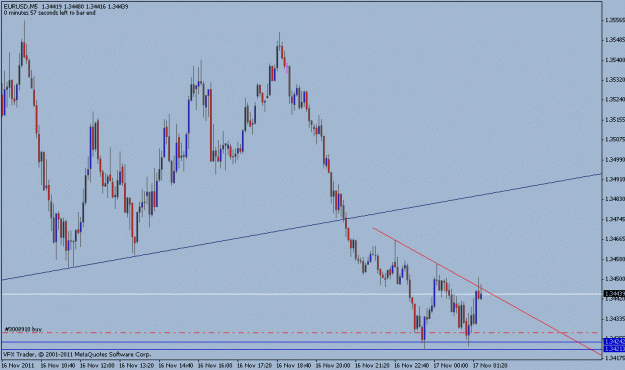
Task: Select the upper blue horizontal support line
Action: point(301,342)
